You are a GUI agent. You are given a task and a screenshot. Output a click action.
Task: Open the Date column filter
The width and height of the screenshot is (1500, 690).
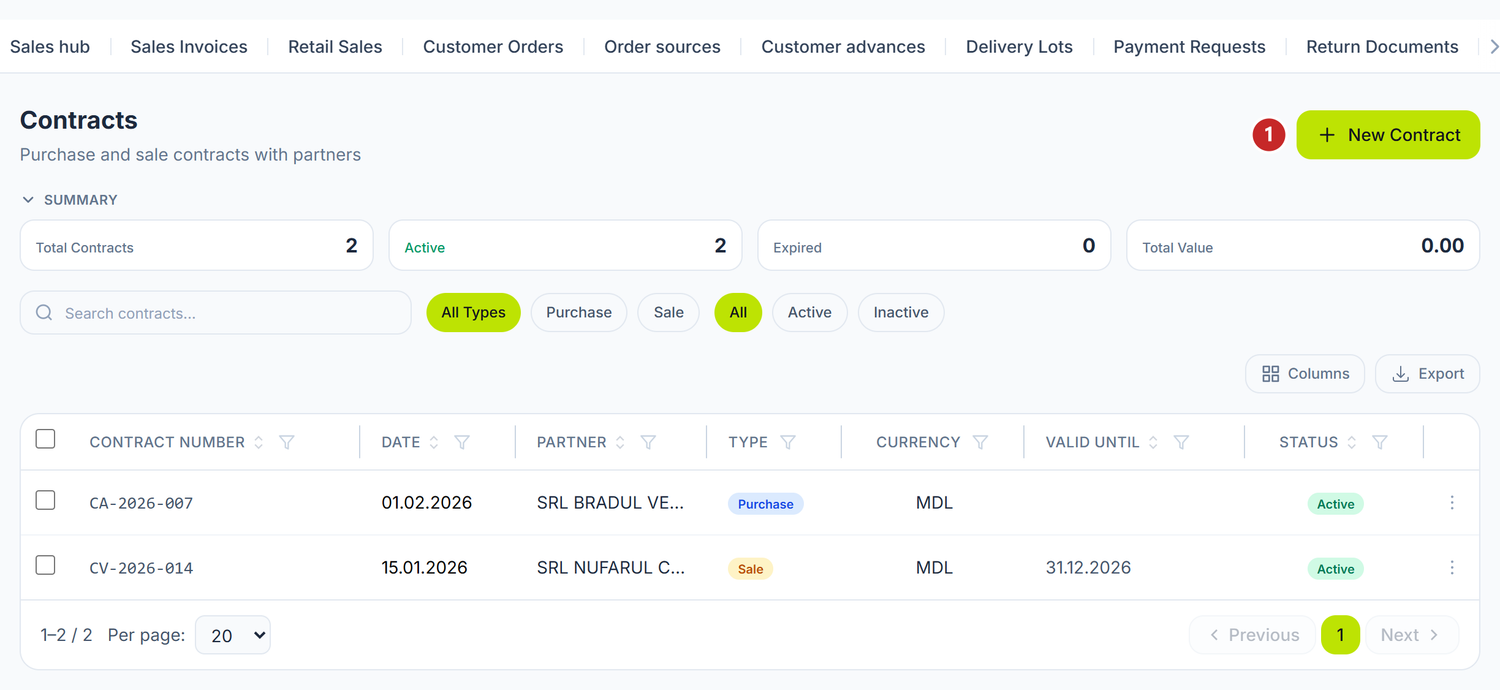[462, 442]
